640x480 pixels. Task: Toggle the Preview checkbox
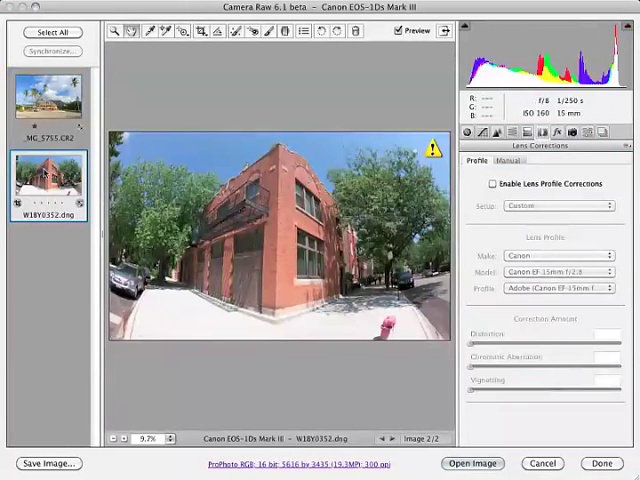[399, 31]
